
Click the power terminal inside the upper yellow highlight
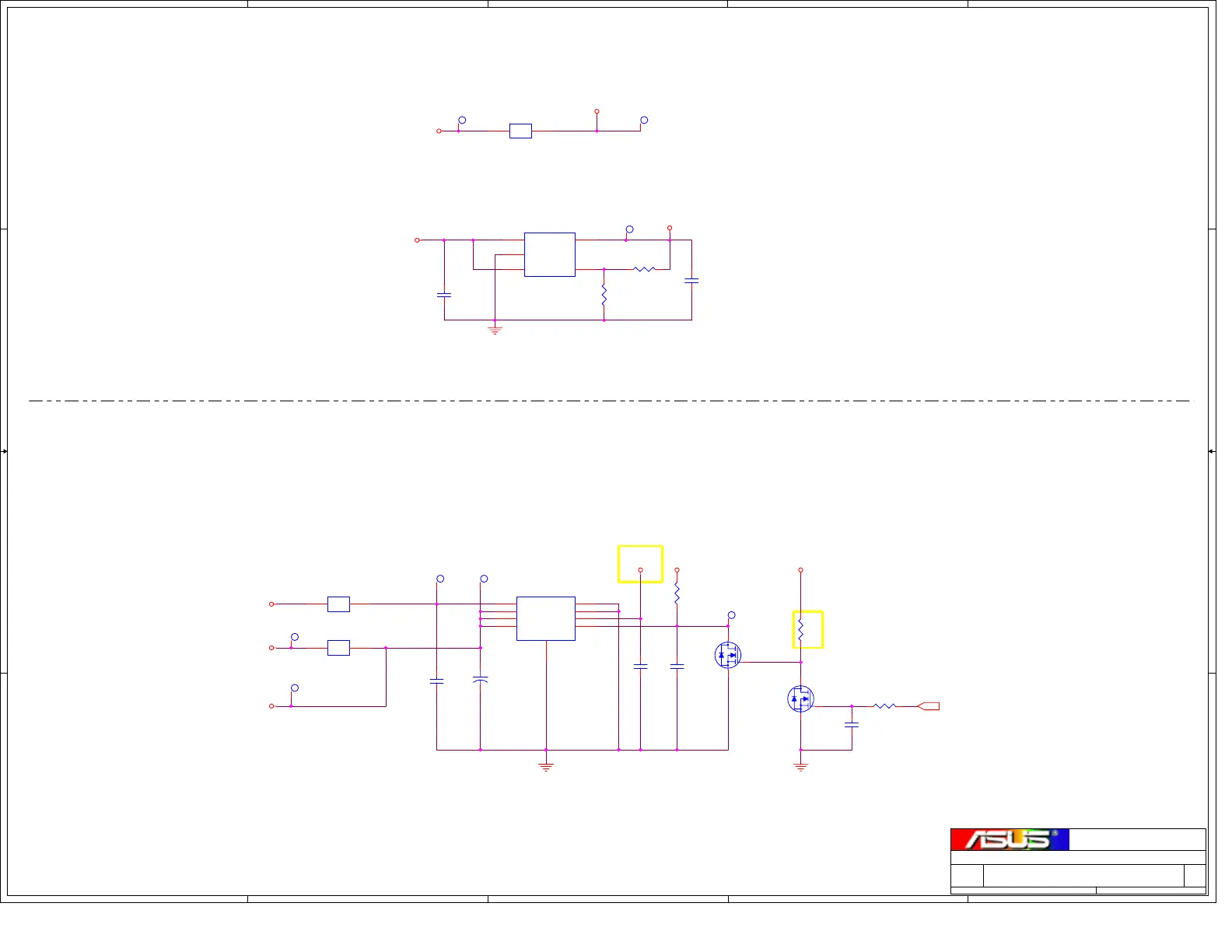(x=640, y=570)
